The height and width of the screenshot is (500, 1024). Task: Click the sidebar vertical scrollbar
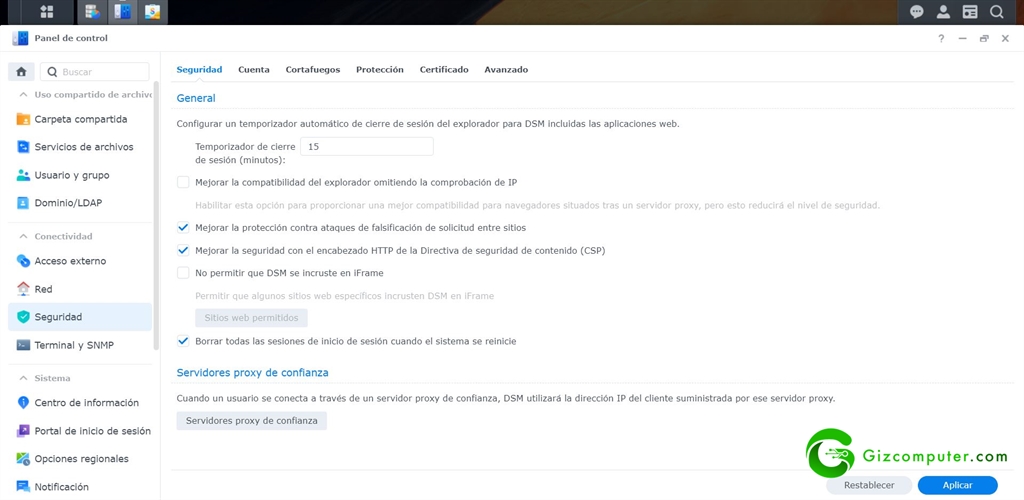(x=155, y=215)
